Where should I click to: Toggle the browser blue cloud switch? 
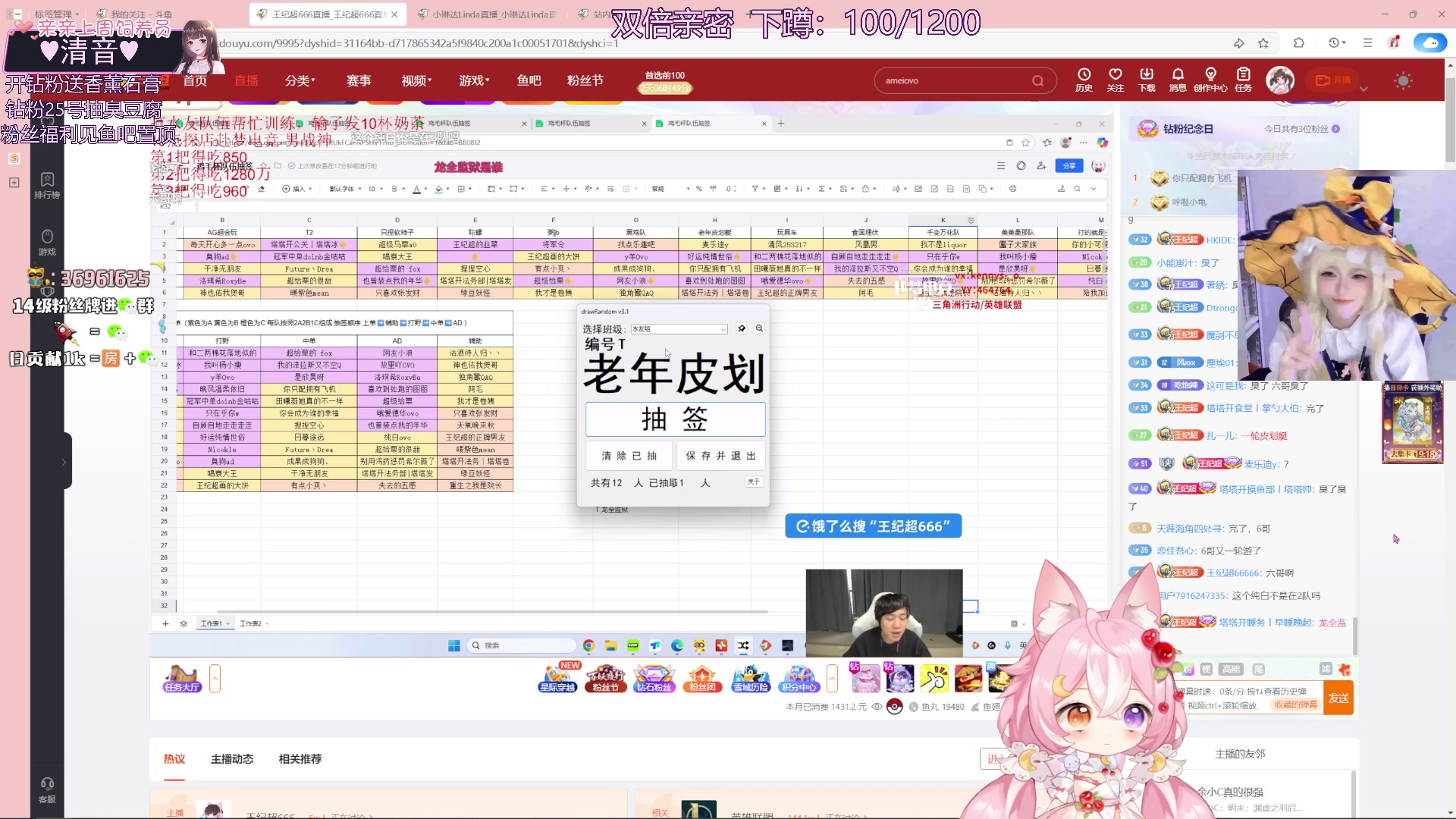(1429, 43)
